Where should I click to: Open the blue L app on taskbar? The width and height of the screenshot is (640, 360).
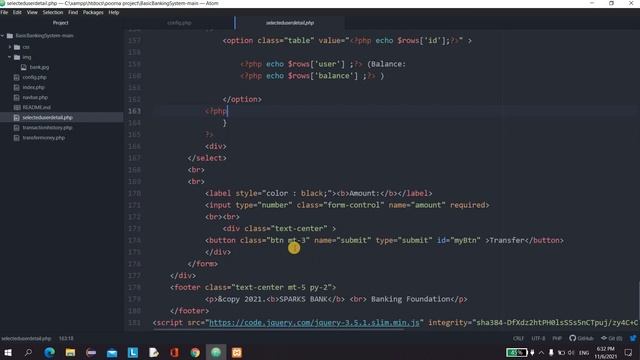click(x=133, y=353)
